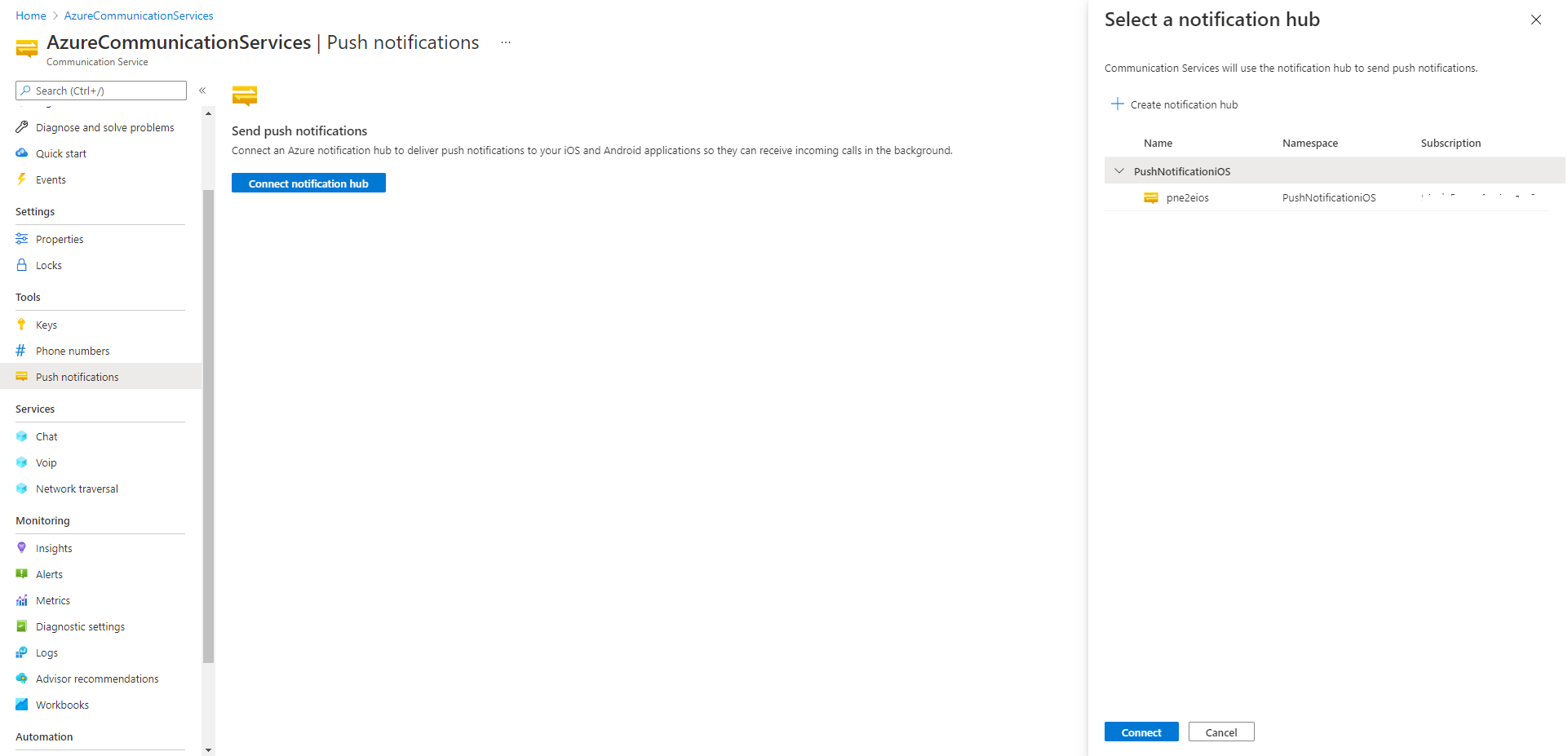Click the pne2eios notification hub icon
Viewport: 1568px width, 756px height.
(1150, 197)
